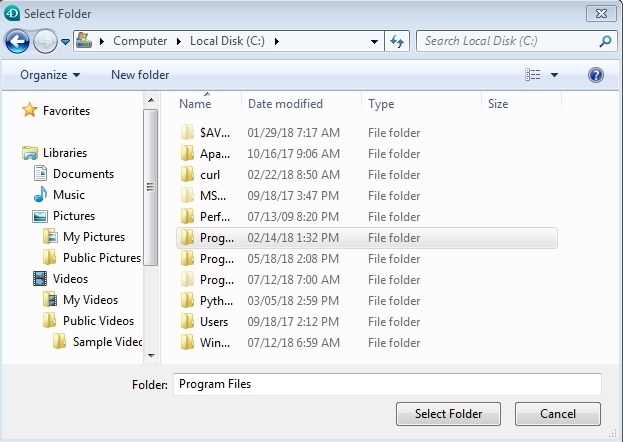Click the Change your view icon
This screenshot has height=442, width=623.
(x=533, y=75)
